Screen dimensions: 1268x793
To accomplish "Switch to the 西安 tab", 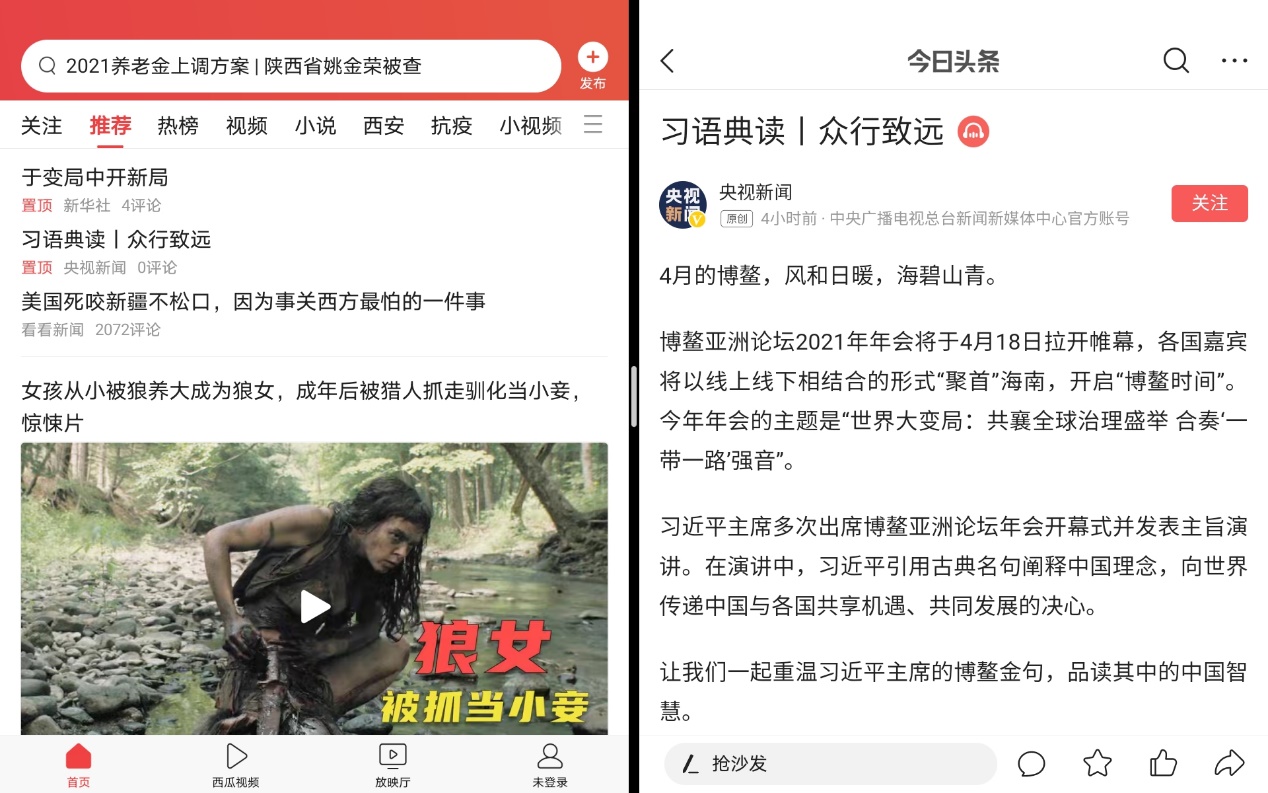I will [383, 126].
